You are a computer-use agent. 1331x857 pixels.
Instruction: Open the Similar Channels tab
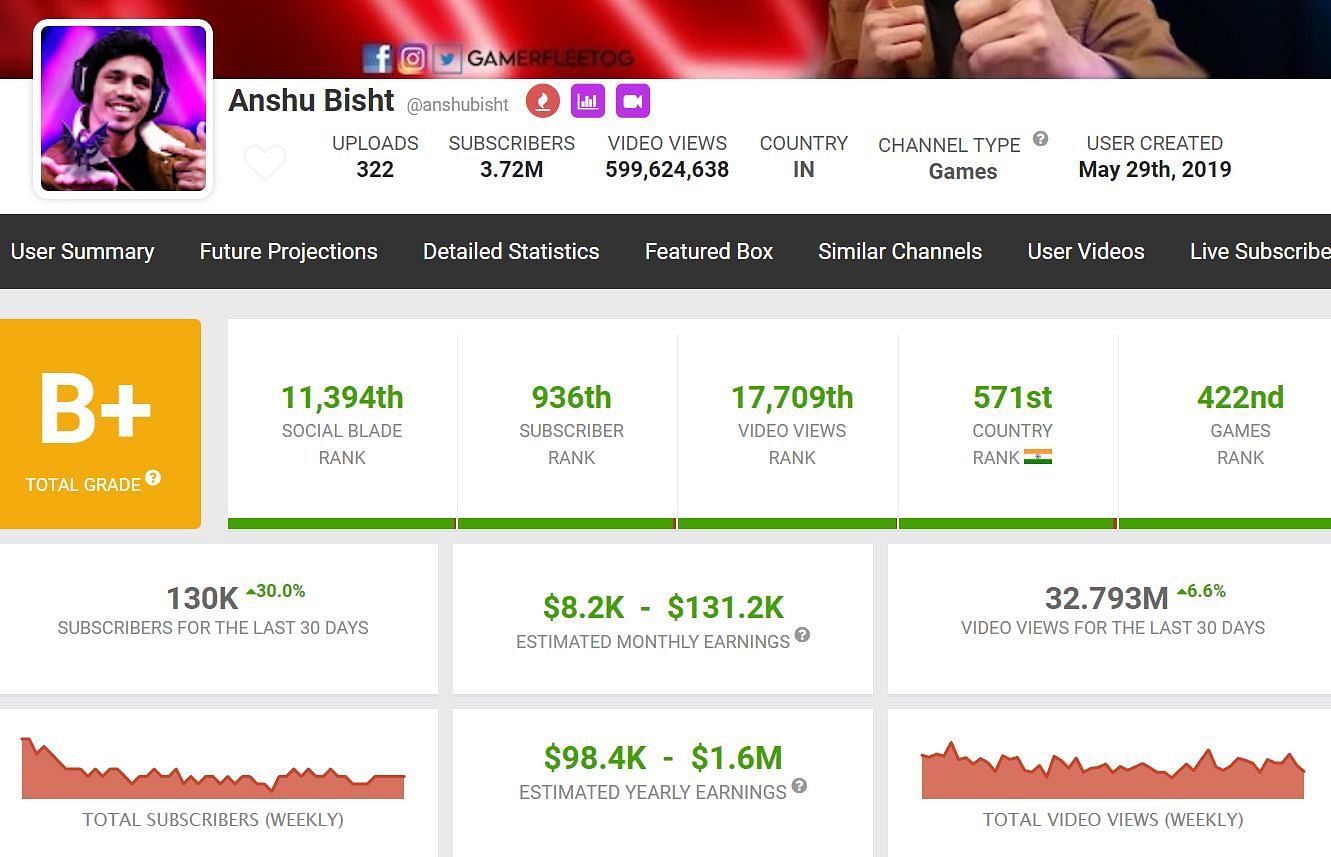[900, 251]
